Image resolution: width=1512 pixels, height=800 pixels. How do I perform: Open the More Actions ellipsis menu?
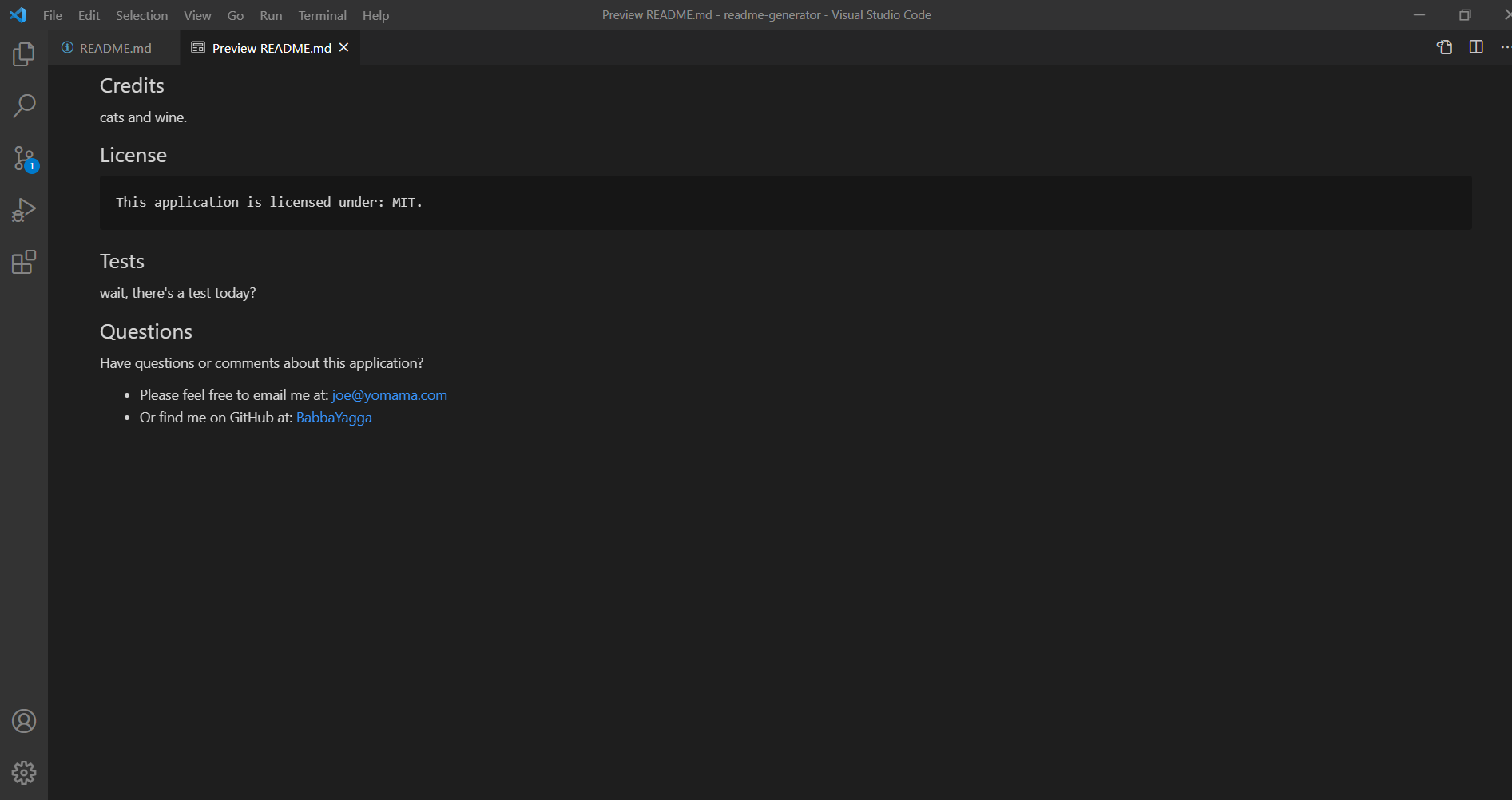point(1503,47)
